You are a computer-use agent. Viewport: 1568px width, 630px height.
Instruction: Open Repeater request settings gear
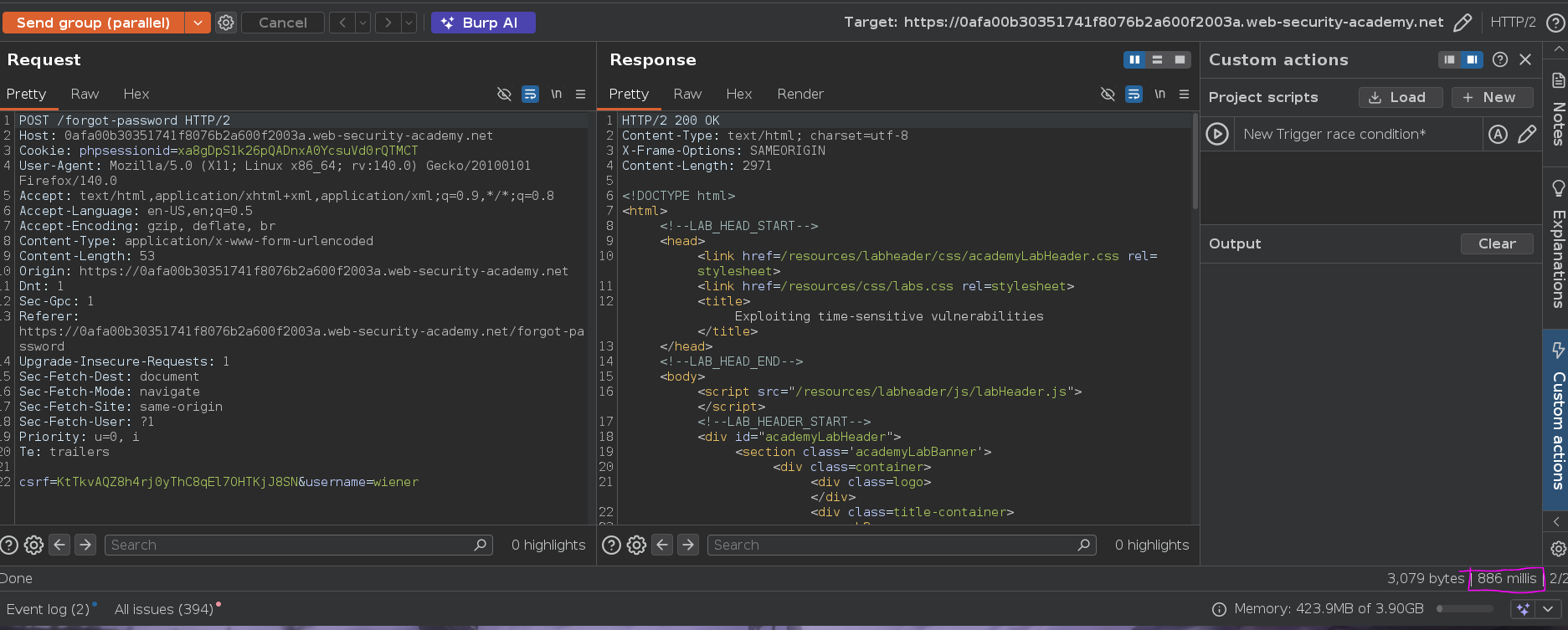(x=226, y=23)
